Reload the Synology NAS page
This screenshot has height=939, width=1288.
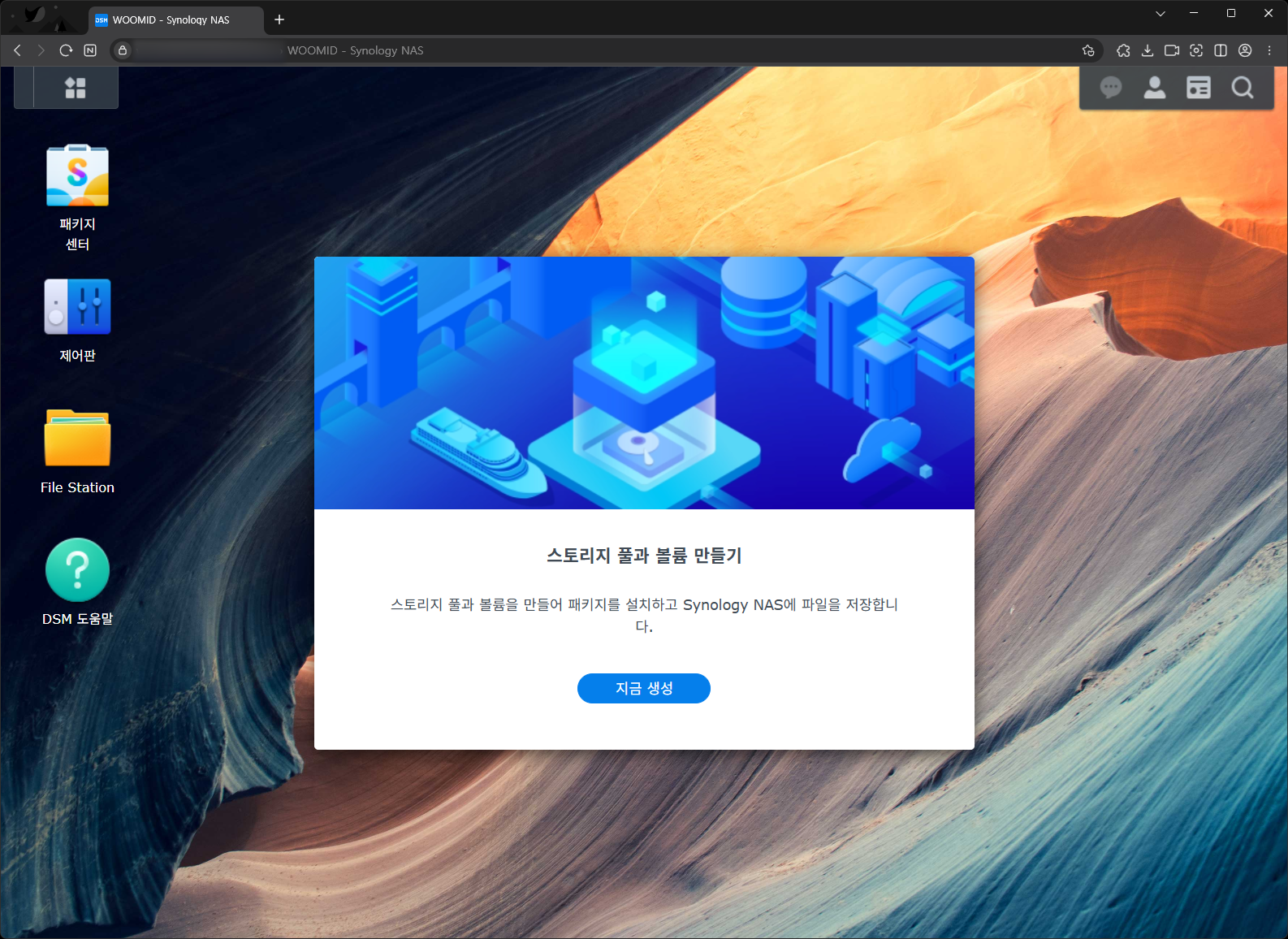[x=66, y=50]
